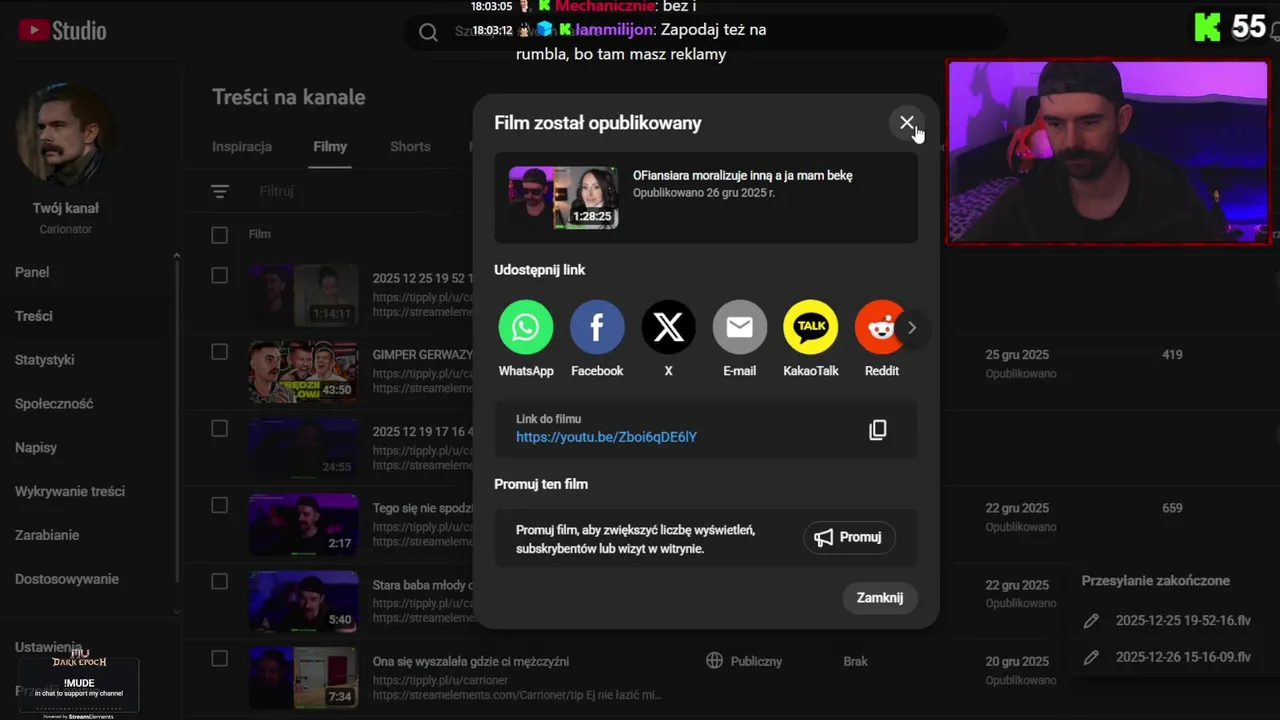Open the channel avatar picture

(x=66, y=135)
